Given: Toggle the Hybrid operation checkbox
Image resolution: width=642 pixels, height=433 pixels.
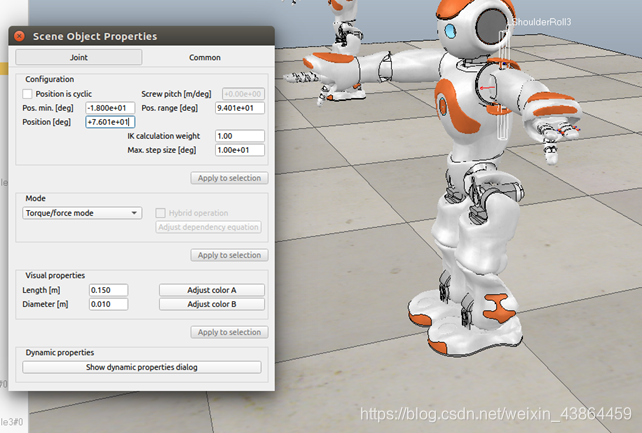Looking at the screenshot, I should click(x=160, y=213).
